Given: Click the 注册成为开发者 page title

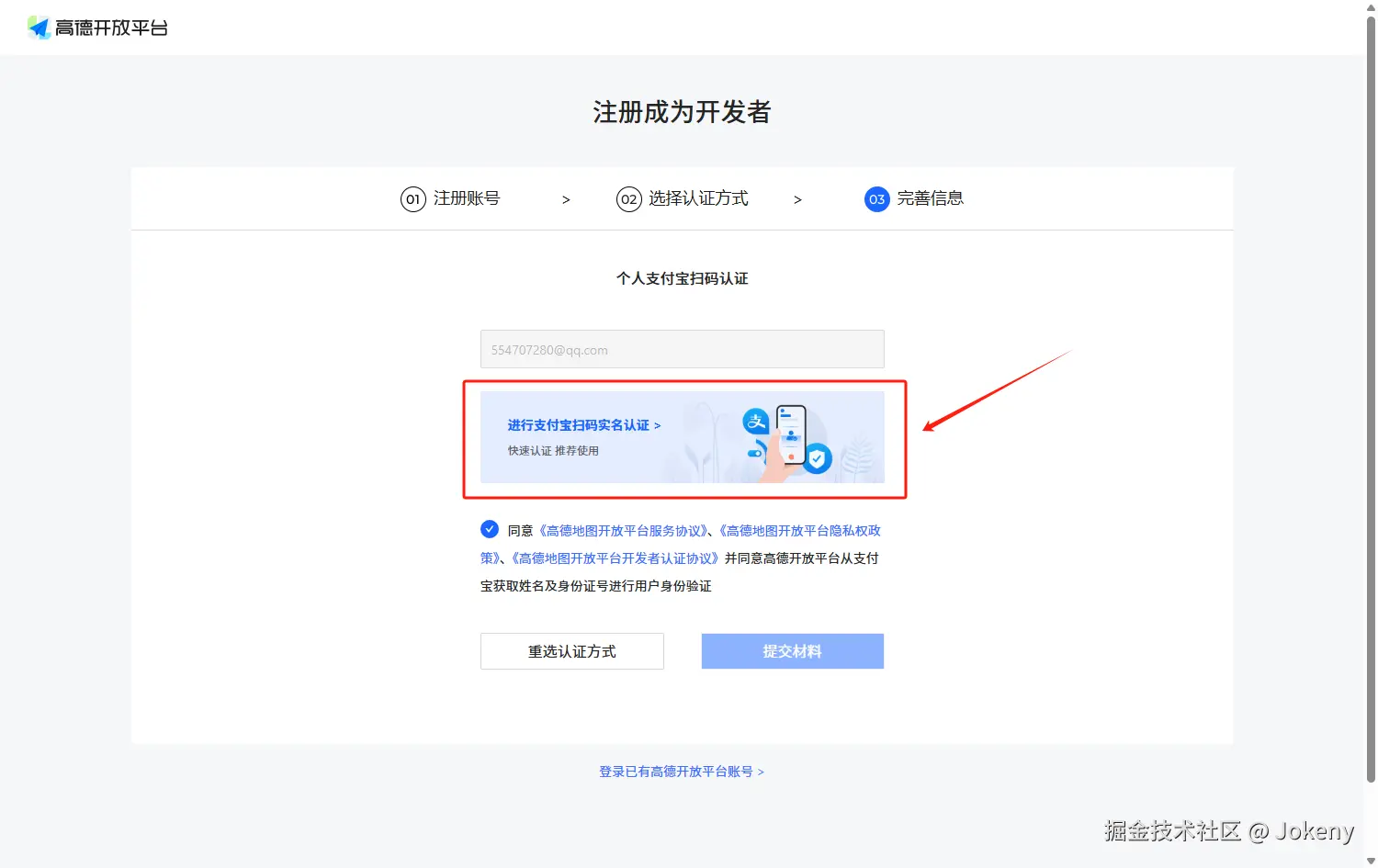Looking at the screenshot, I should pos(682,112).
